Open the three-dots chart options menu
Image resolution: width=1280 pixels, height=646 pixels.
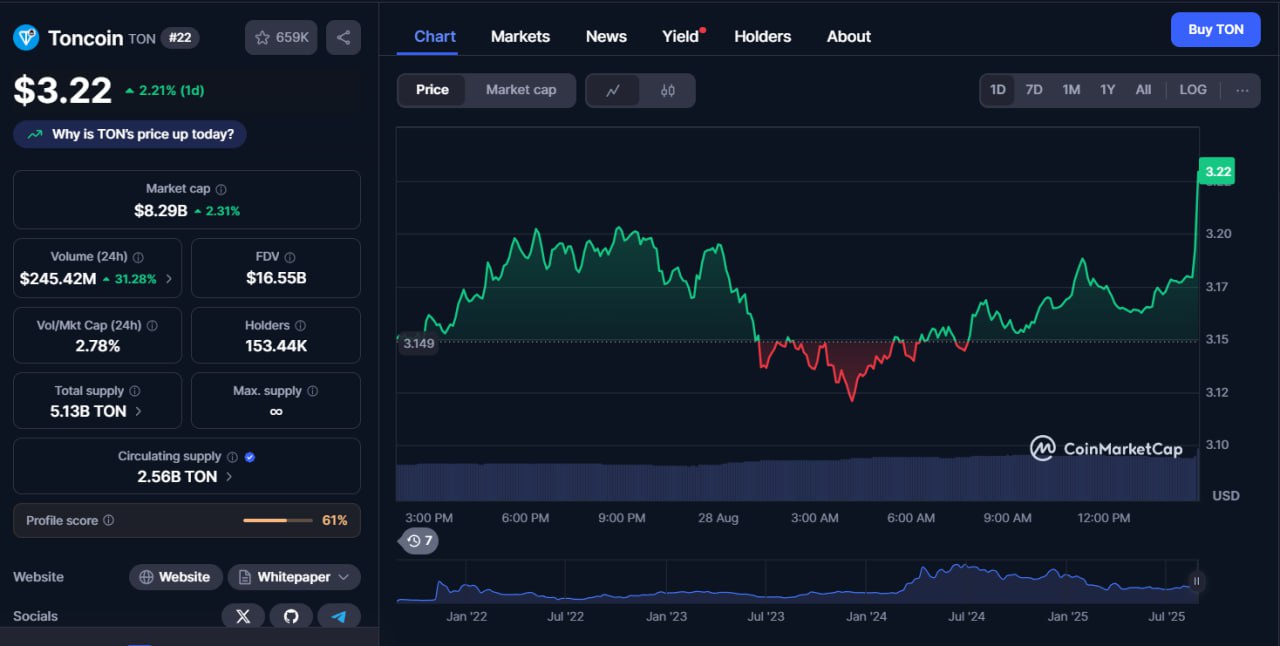click(1242, 90)
